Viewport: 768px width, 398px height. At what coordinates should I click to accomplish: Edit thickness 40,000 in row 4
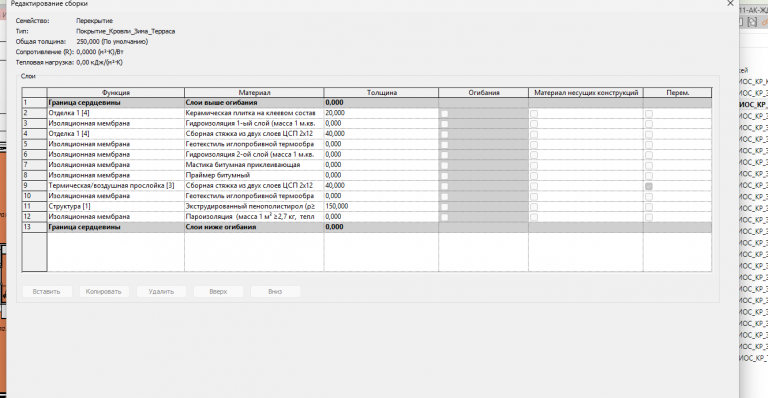point(381,134)
